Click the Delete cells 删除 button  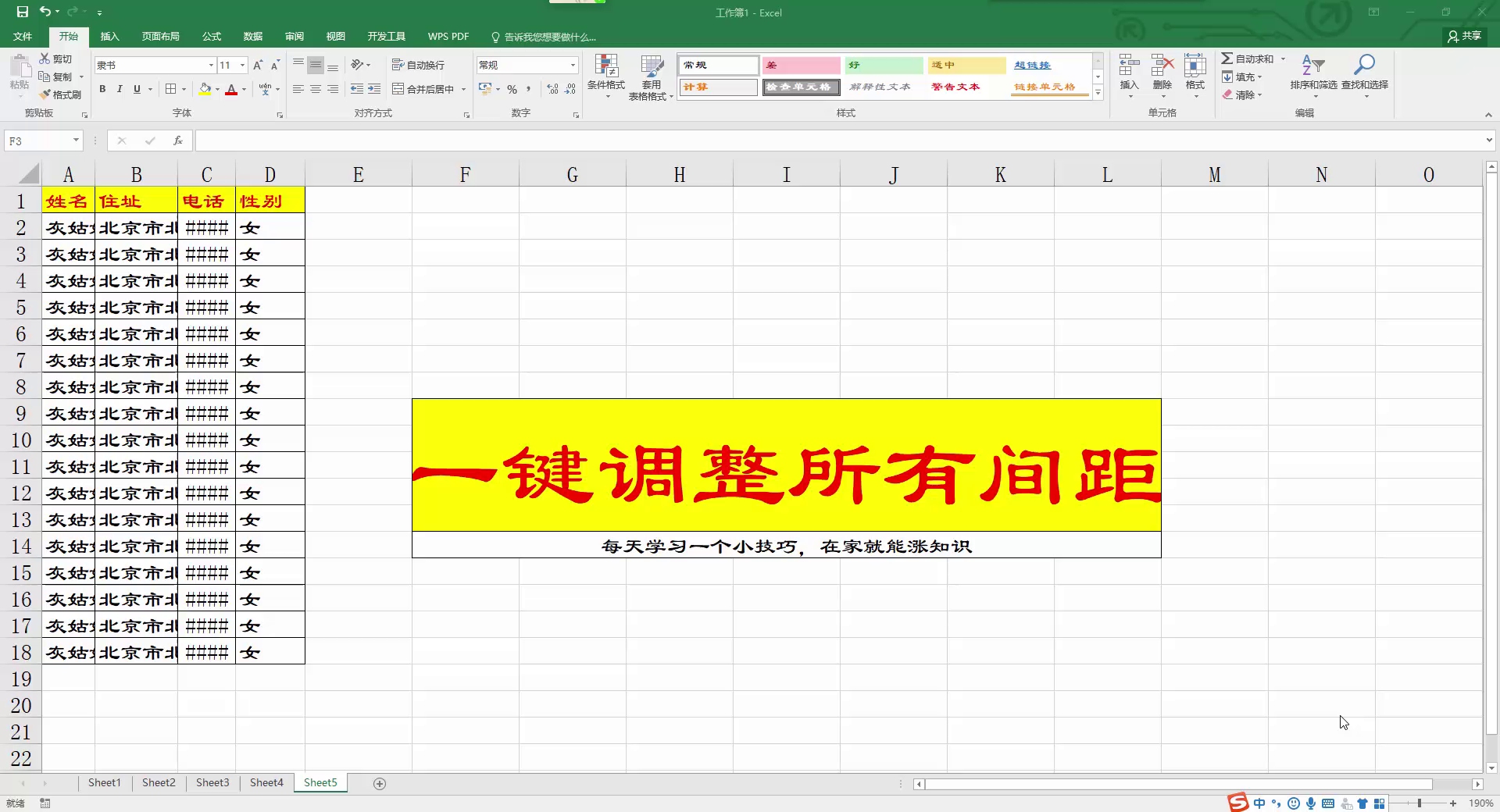1162,76
